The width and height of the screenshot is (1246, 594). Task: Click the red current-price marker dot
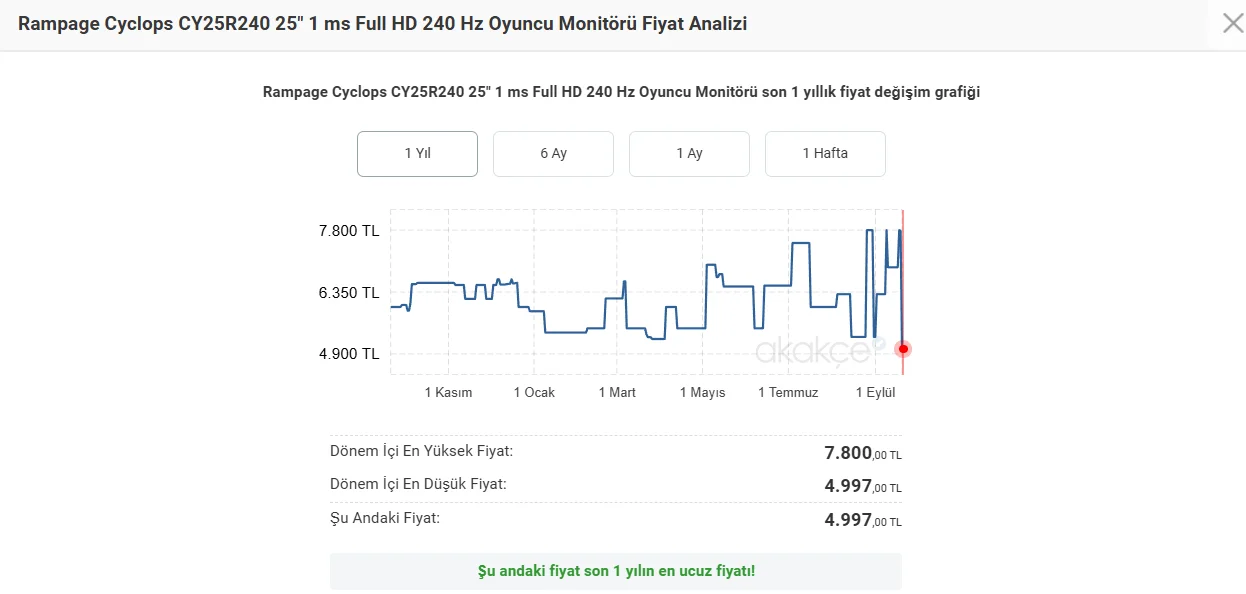pyautogui.click(x=903, y=349)
